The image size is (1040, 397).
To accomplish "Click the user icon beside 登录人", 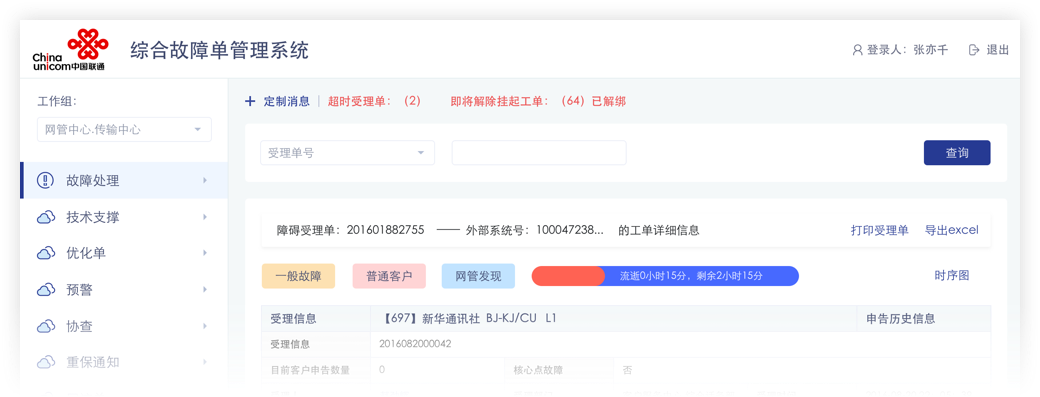I will (857, 50).
